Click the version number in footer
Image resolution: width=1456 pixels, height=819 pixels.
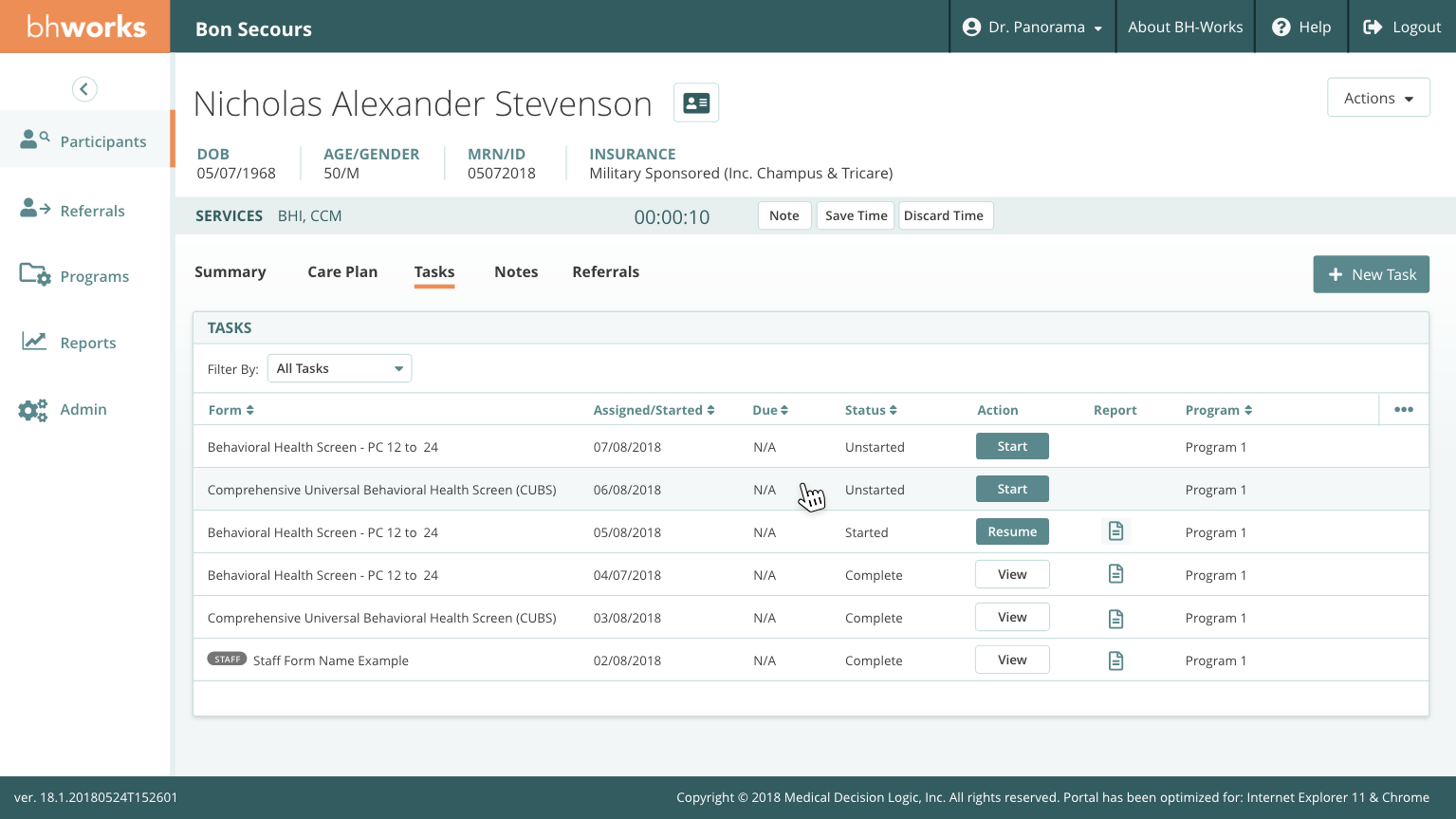96,797
